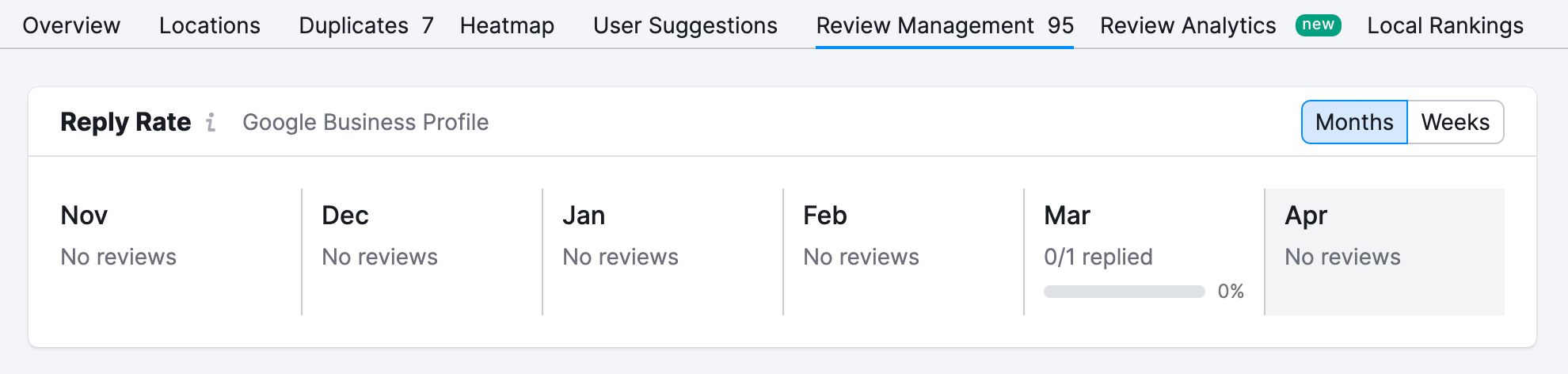
Task: Select the highlighted Apr month cell
Action: click(1385, 252)
